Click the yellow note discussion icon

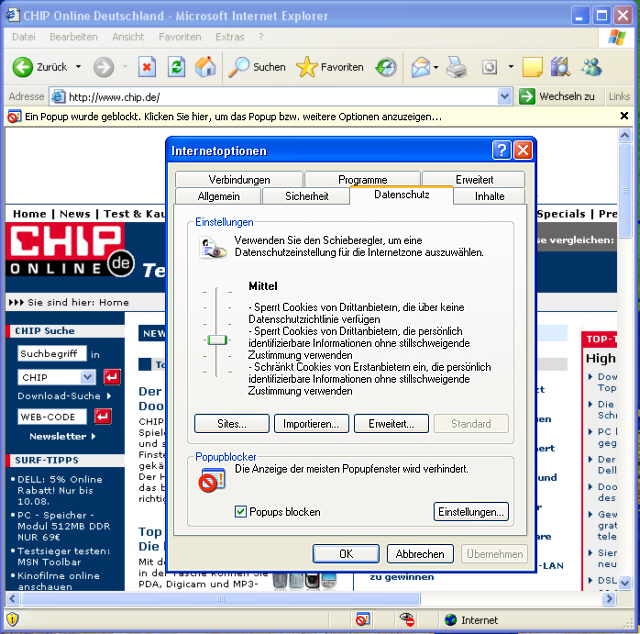[x=533, y=67]
